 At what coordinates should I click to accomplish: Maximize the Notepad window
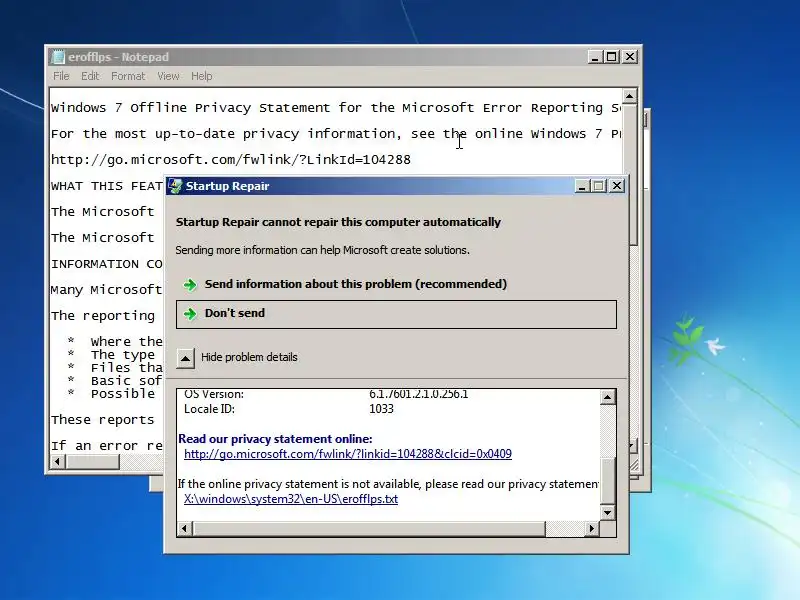coord(612,57)
